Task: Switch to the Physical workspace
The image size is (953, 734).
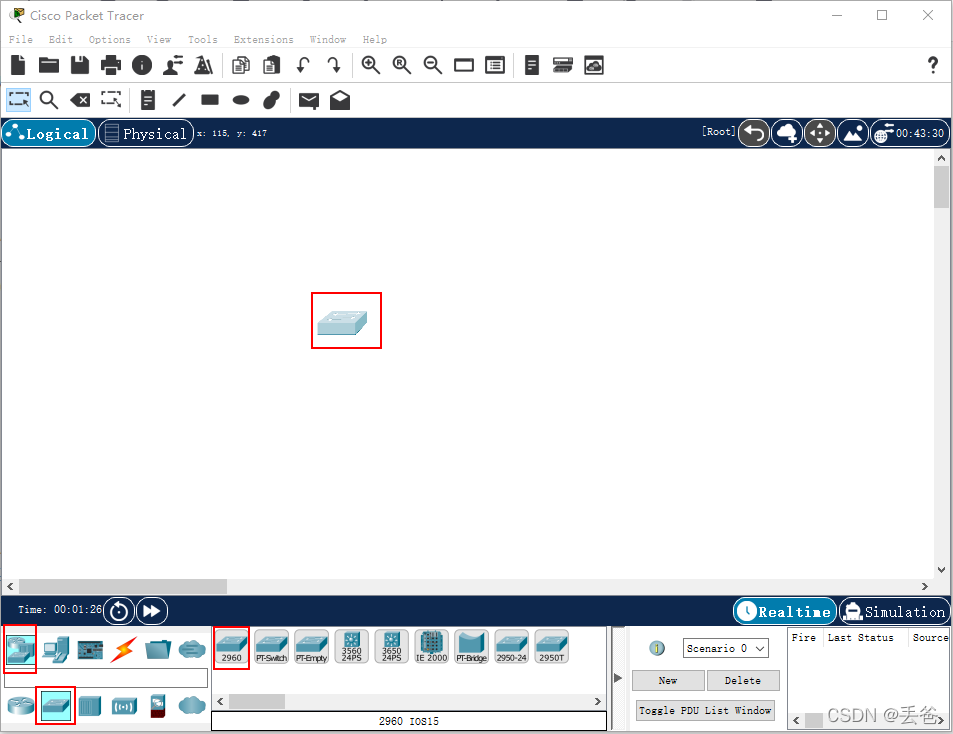Action: pyautogui.click(x=146, y=134)
